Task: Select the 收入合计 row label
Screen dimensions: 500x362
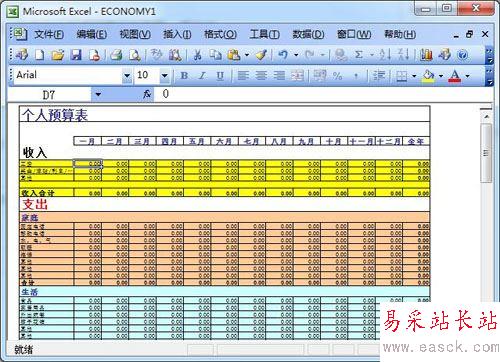Action: (x=47, y=193)
